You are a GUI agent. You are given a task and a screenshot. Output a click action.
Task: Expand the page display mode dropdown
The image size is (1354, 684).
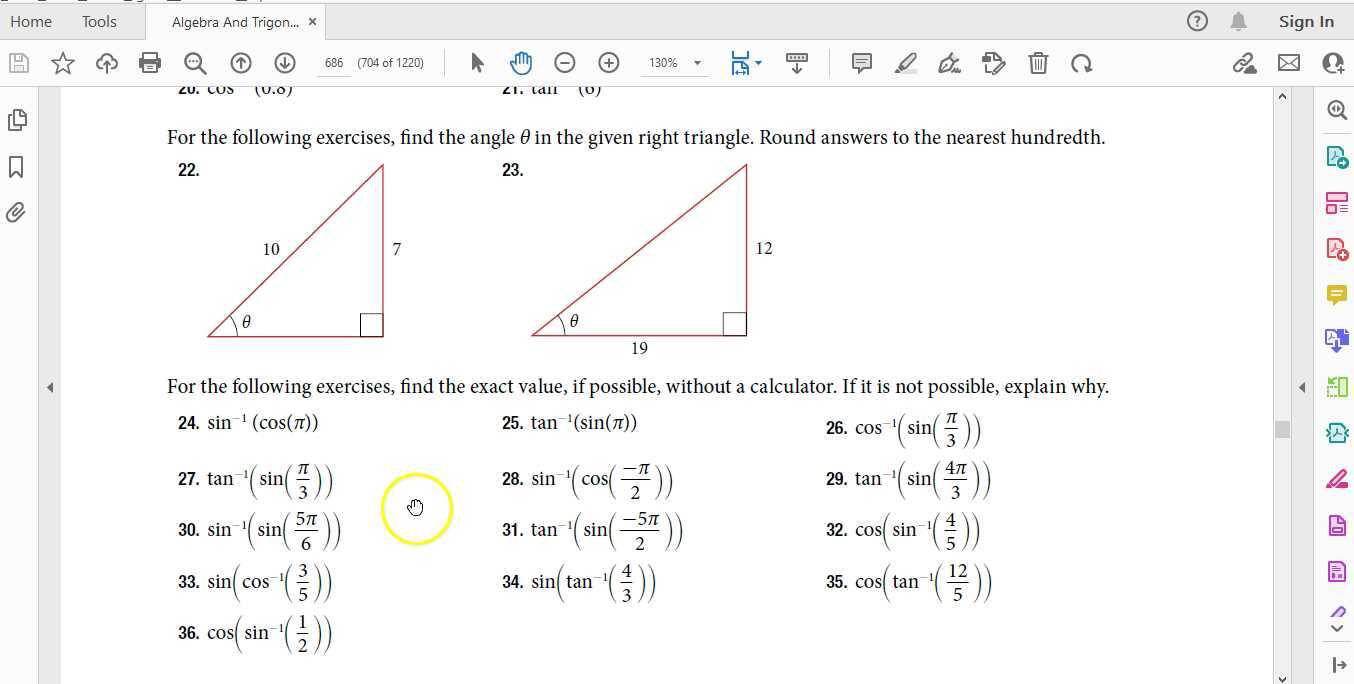click(x=745, y=62)
